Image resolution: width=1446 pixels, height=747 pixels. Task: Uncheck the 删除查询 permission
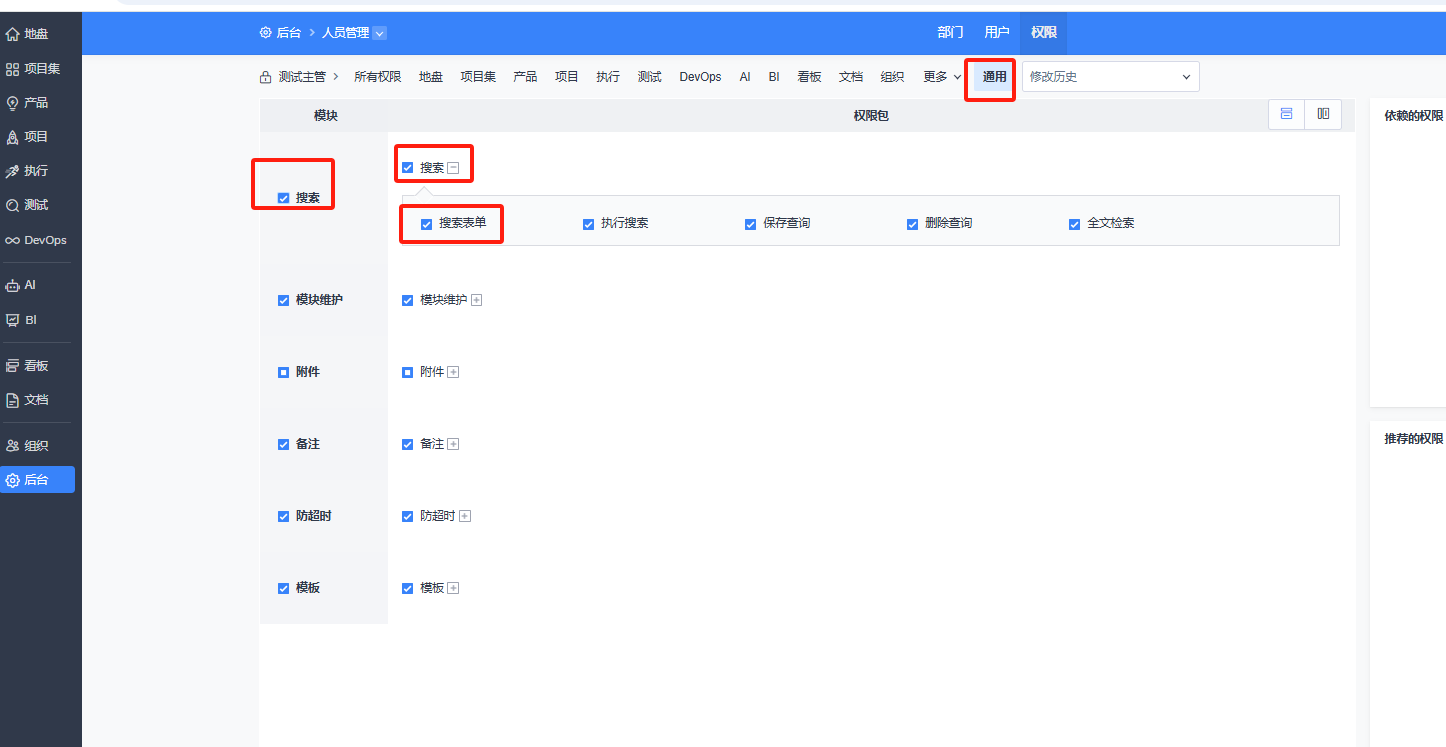pyautogui.click(x=912, y=224)
